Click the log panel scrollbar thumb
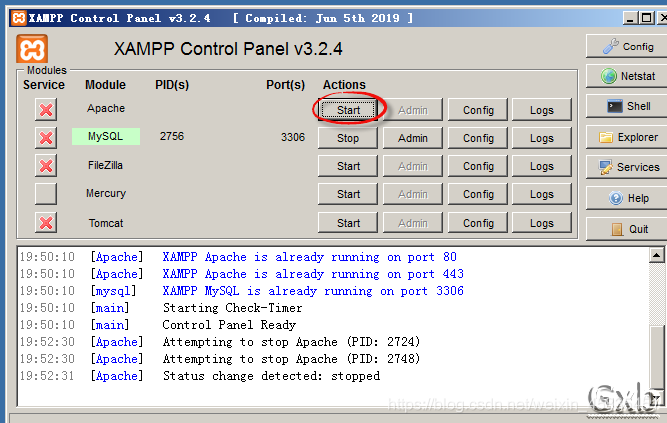Screen dimensions: 667x423 click(656, 357)
